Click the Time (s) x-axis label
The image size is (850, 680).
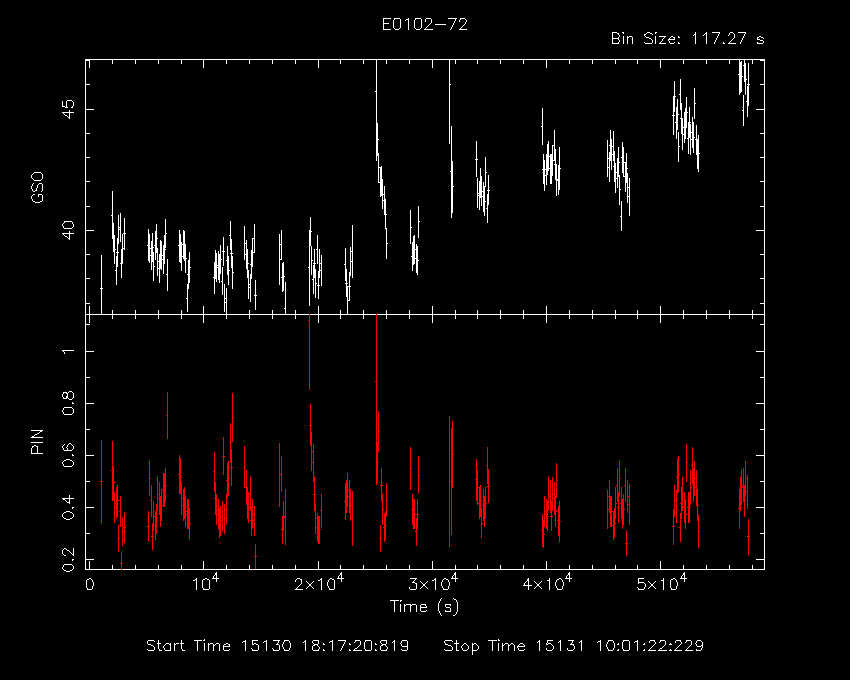click(x=424, y=606)
